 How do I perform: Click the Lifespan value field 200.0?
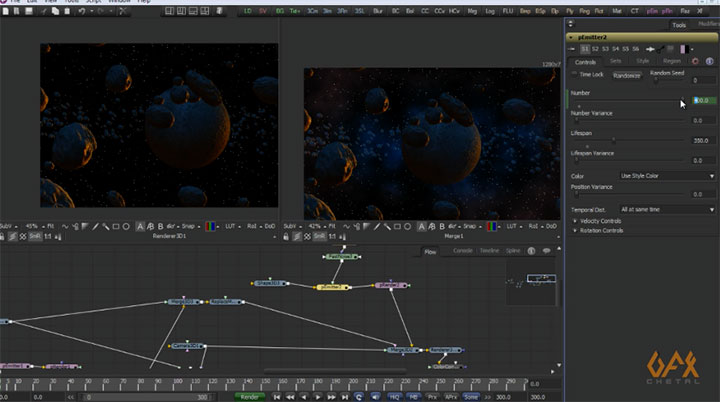703,141
